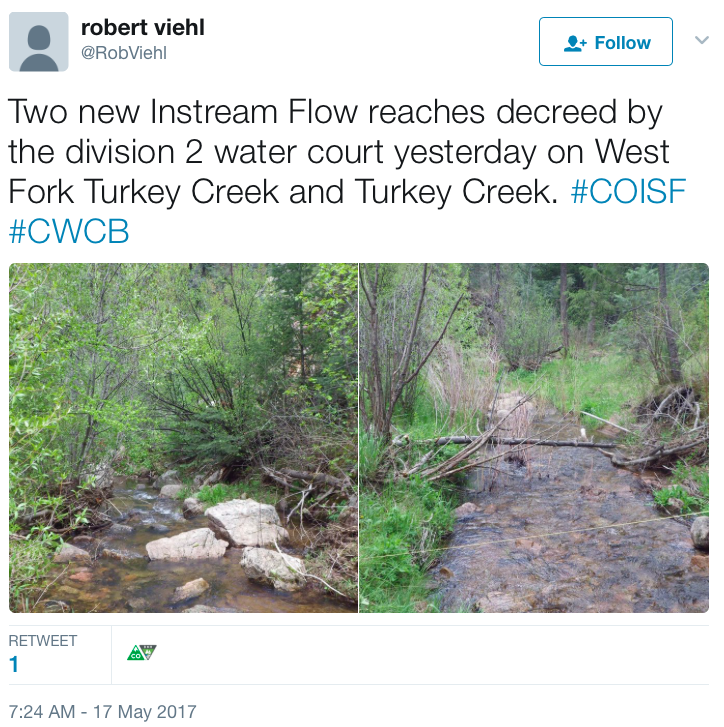Click the person-plus icon inside Follow
The image size is (724, 727).
[x=575, y=43]
